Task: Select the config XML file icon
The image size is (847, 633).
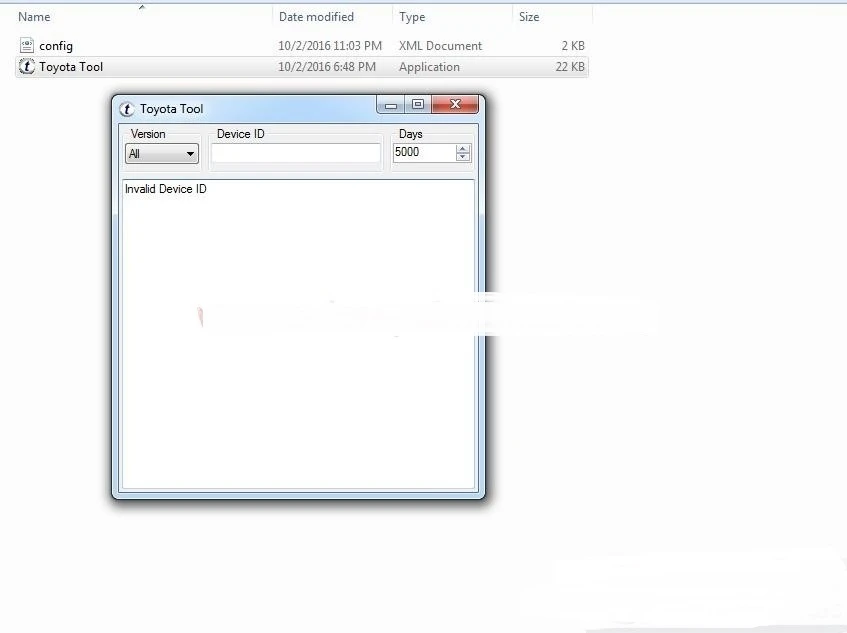Action: pos(26,45)
